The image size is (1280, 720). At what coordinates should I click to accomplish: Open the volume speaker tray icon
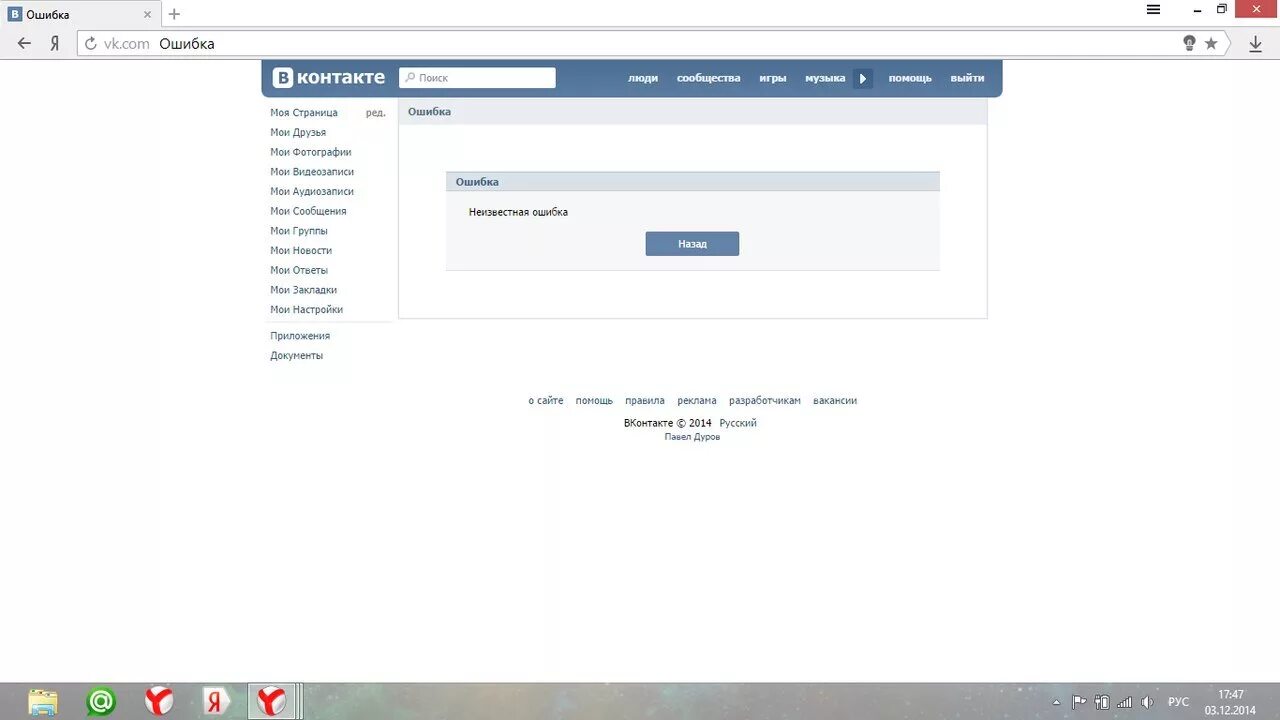coord(1147,702)
